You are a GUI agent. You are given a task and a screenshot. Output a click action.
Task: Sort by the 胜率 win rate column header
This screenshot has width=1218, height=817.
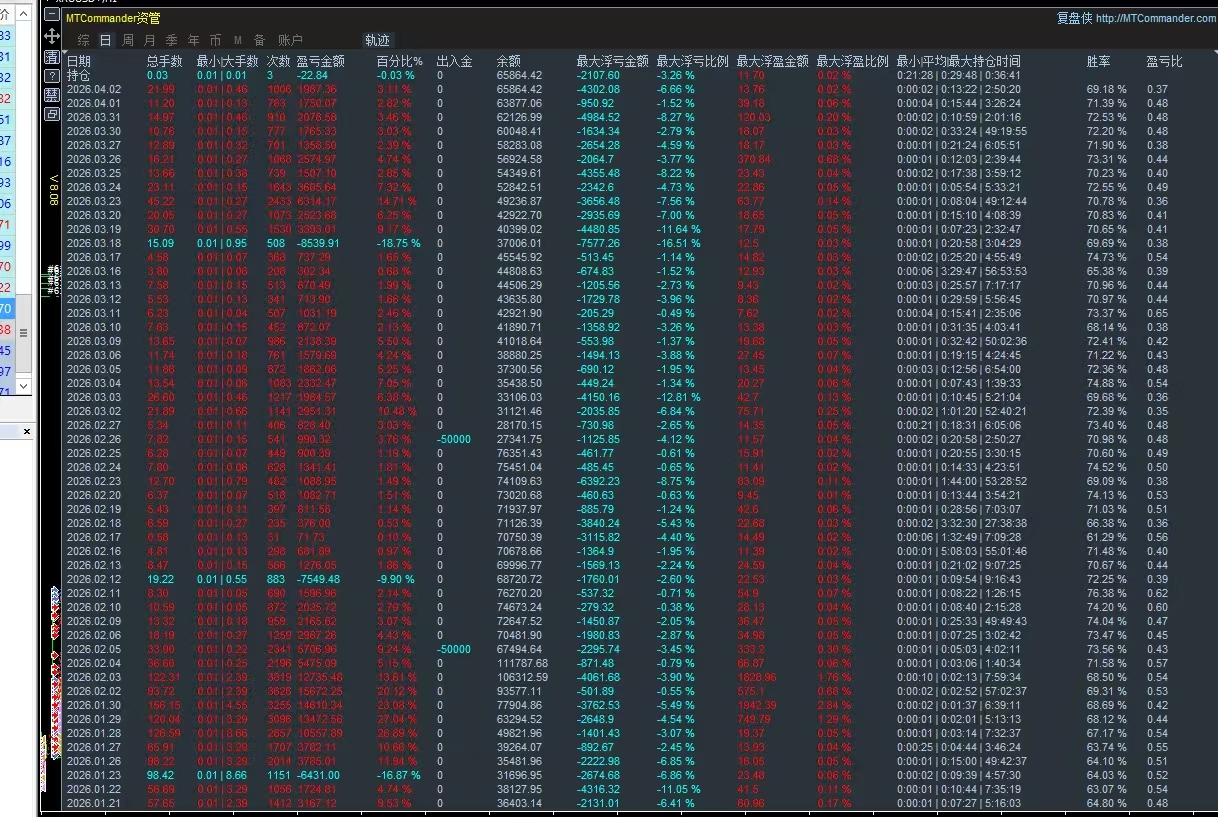tap(1098, 62)
